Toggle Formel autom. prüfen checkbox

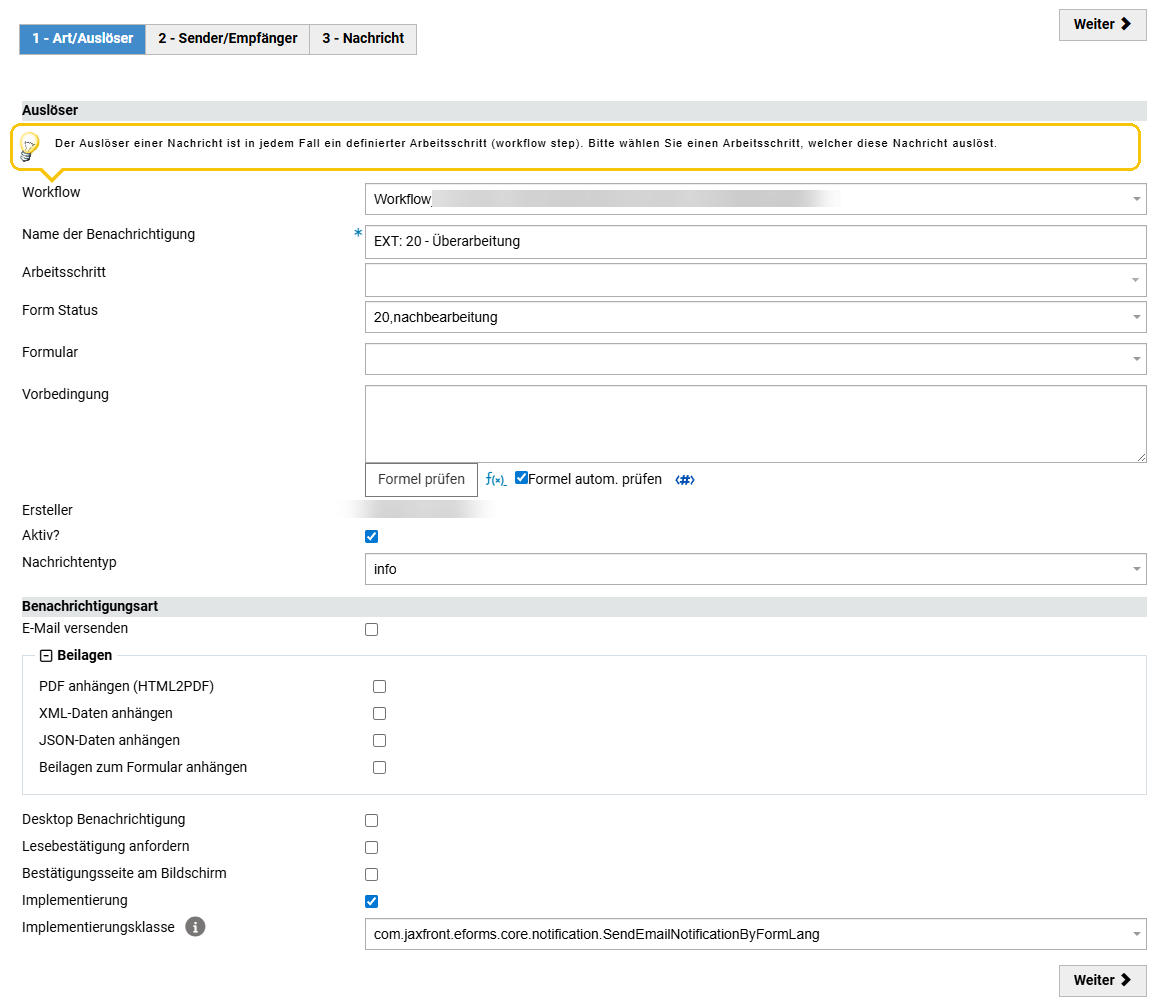click(521, 478)
